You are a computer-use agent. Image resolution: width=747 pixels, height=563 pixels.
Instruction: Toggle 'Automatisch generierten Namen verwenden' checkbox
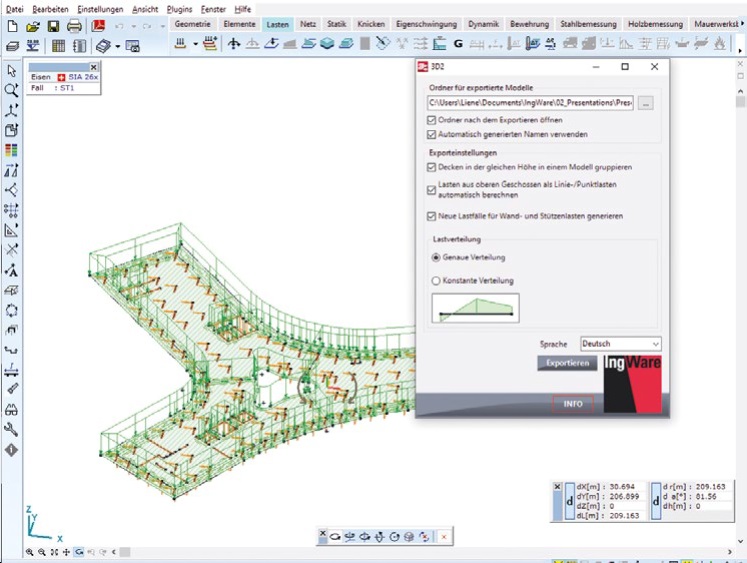[432, 134]
